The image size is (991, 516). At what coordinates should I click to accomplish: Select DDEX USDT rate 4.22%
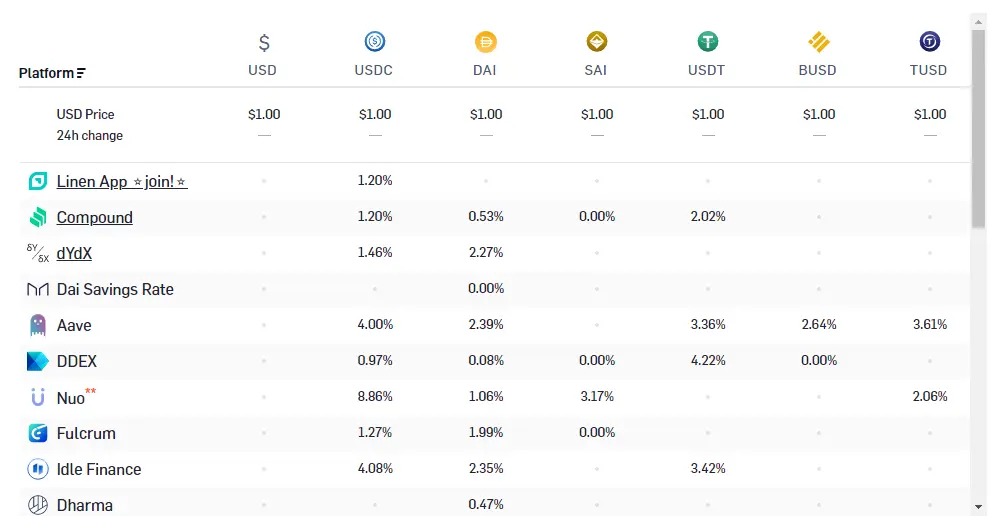pos(708,360)
